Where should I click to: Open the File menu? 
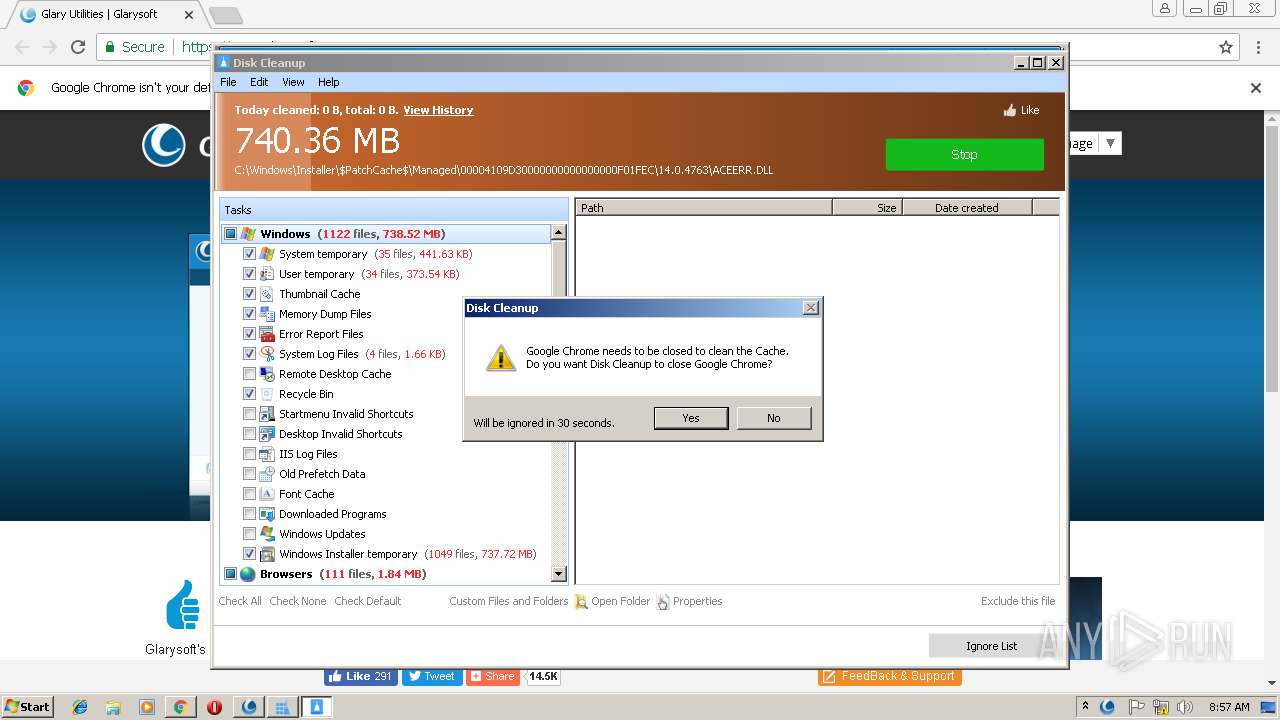click(228, 82)
